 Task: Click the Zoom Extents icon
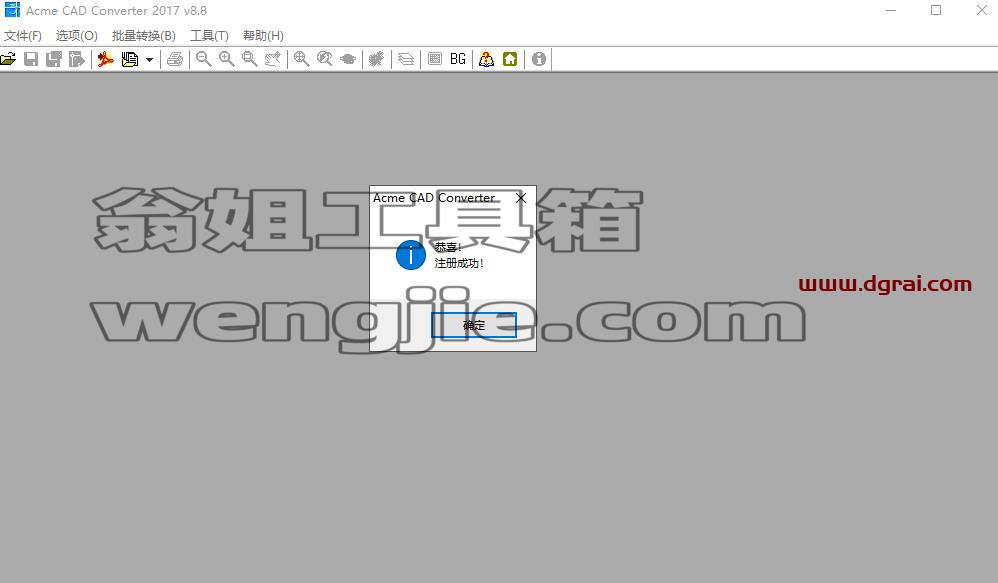tap(302, 59)
